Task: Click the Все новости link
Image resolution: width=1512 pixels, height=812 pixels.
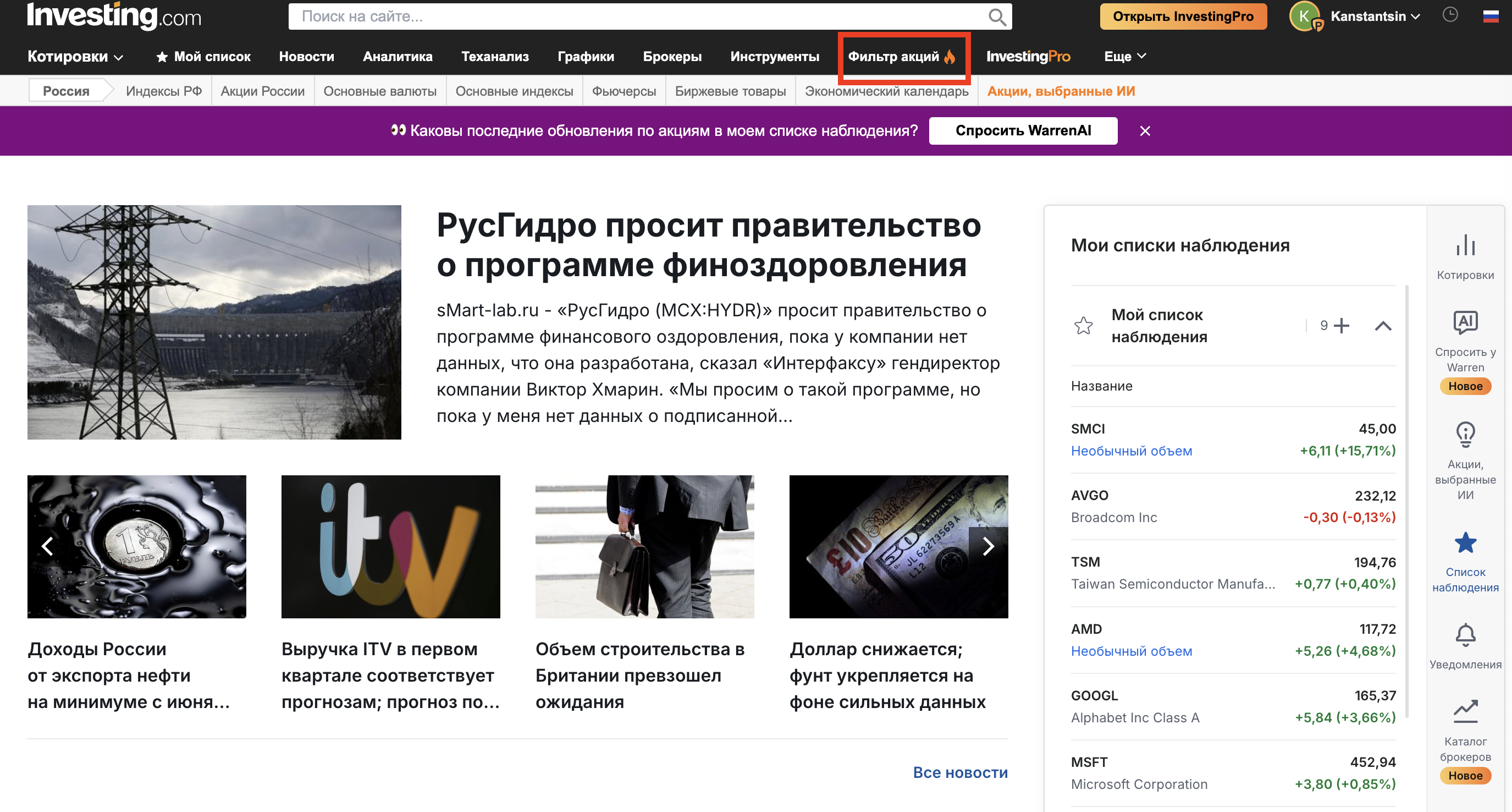Action: click(x=961, y=772)
